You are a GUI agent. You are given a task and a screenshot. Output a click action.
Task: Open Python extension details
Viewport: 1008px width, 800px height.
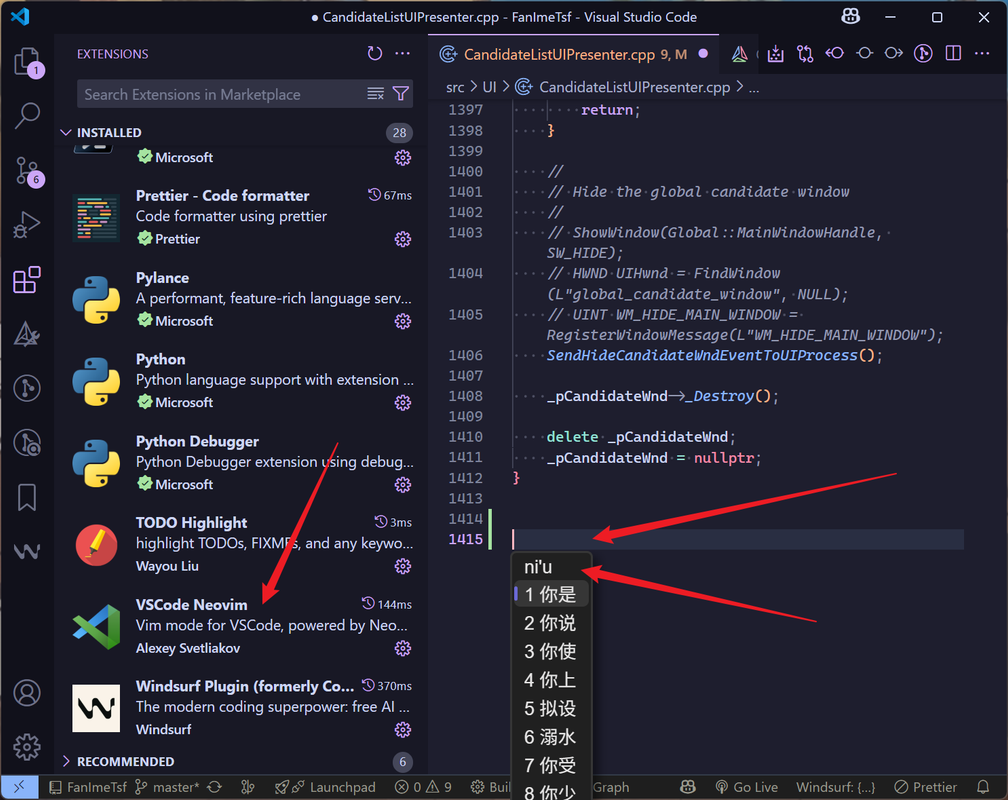pyautogui.click(x=243, y=381)
